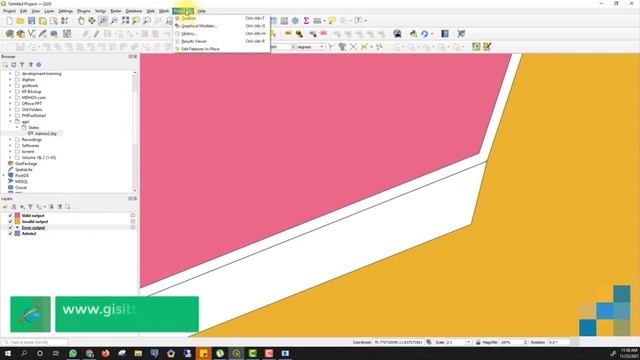Screen dimensions: 640x360
Task: Toggle Error output layer checkbox
Action: (11, 228)
